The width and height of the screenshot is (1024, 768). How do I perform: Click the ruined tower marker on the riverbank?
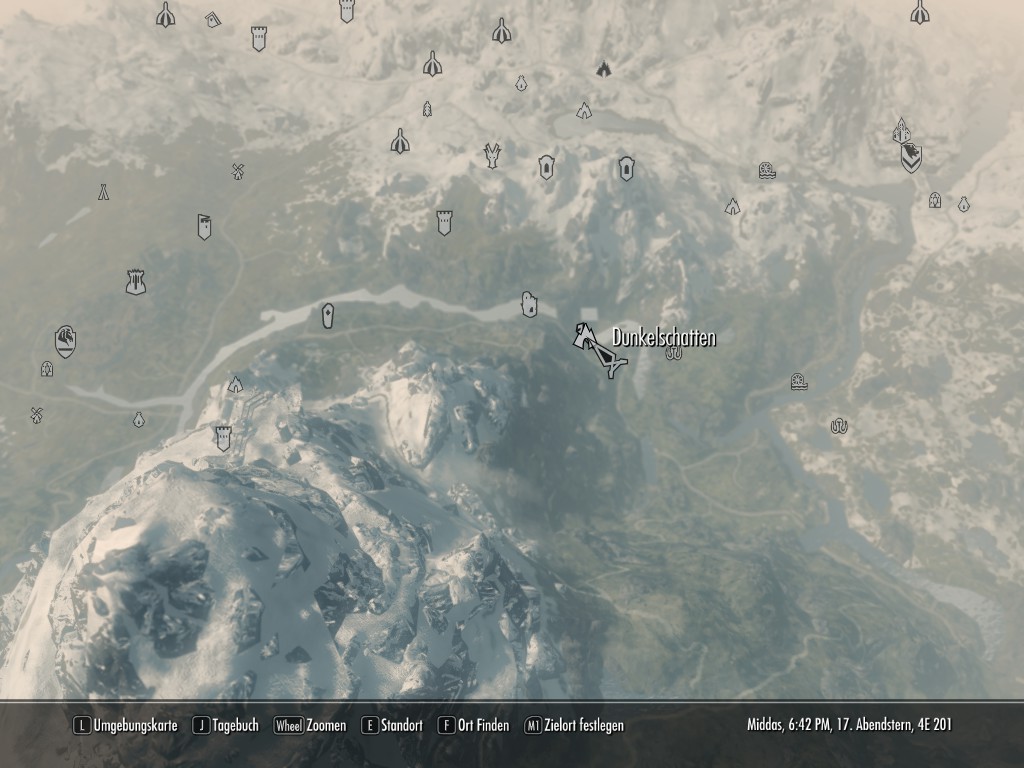tap(529, 304)
